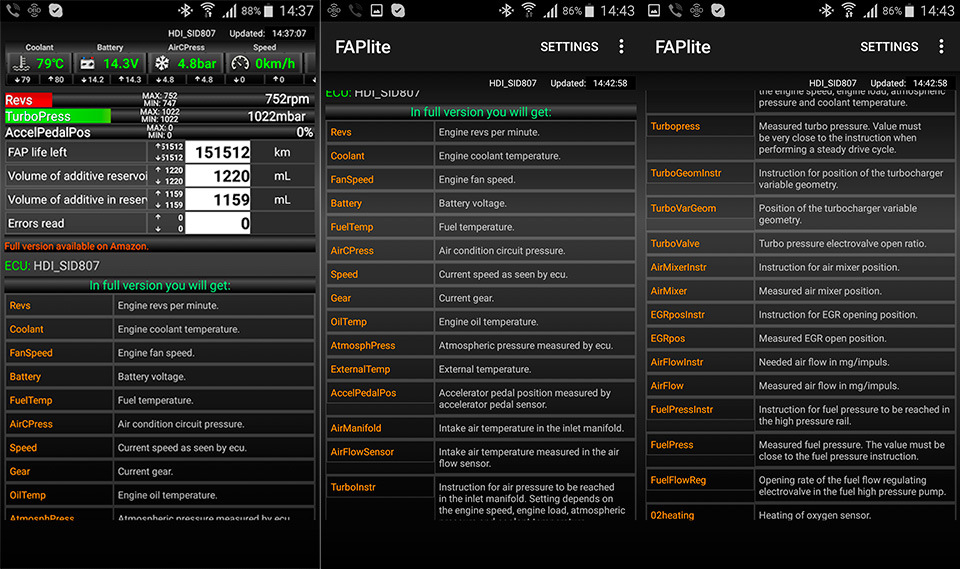The image size is (960, 569).
Task: Open SETTINGS on the screen listing Revs
Action: pos(569,47)
